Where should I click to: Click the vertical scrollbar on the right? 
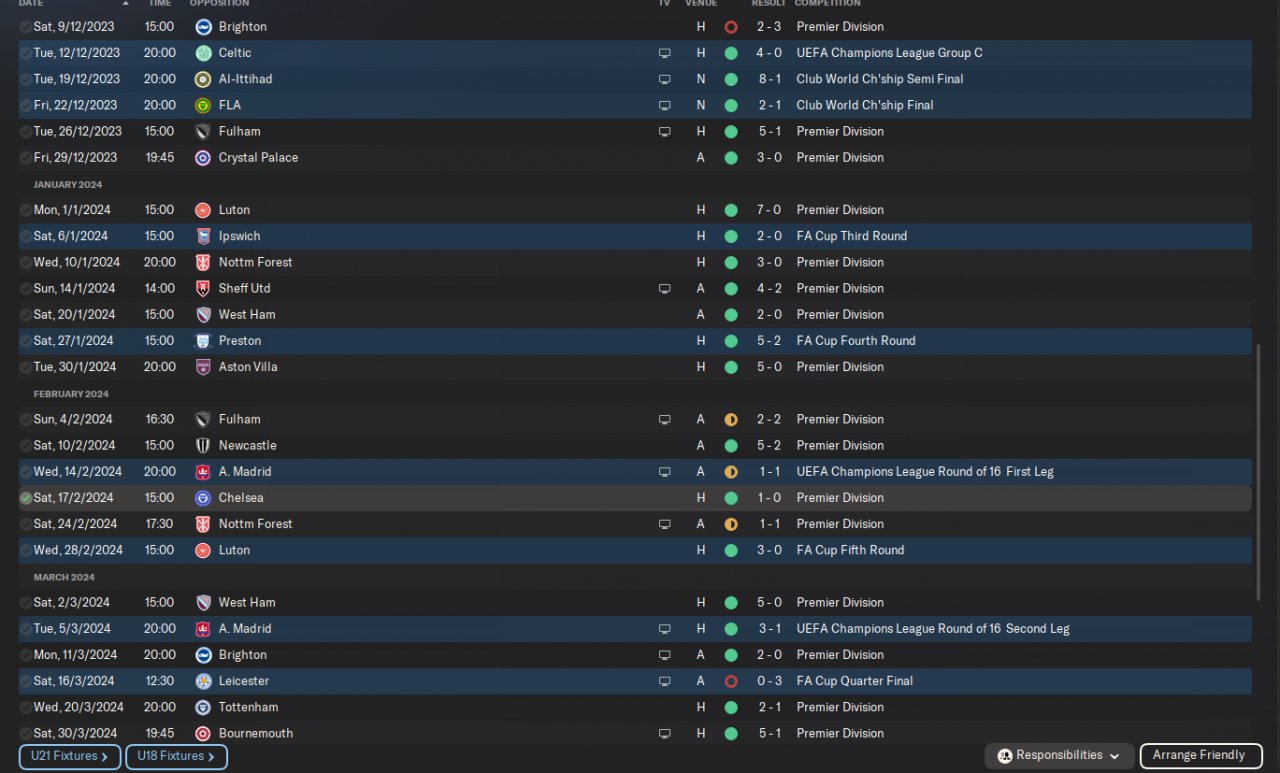[x=1259, y=470]
